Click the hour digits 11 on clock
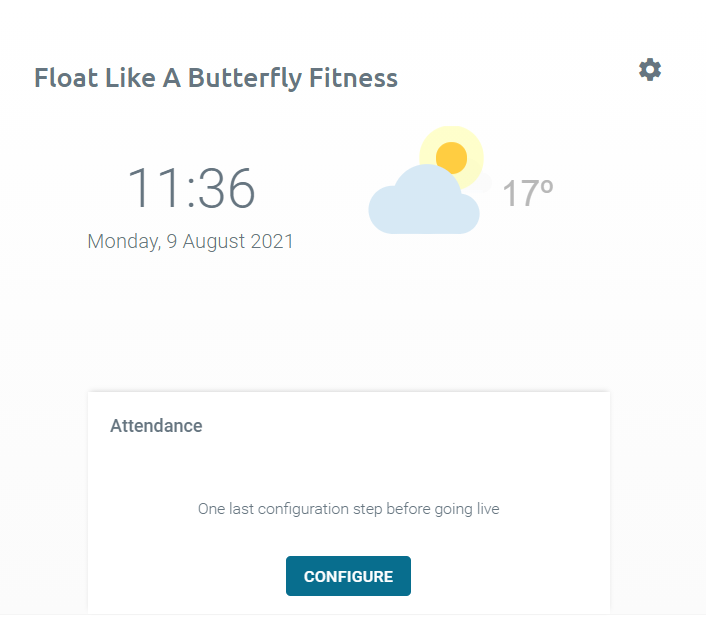706x643 pixels. (x=154, y=188)
